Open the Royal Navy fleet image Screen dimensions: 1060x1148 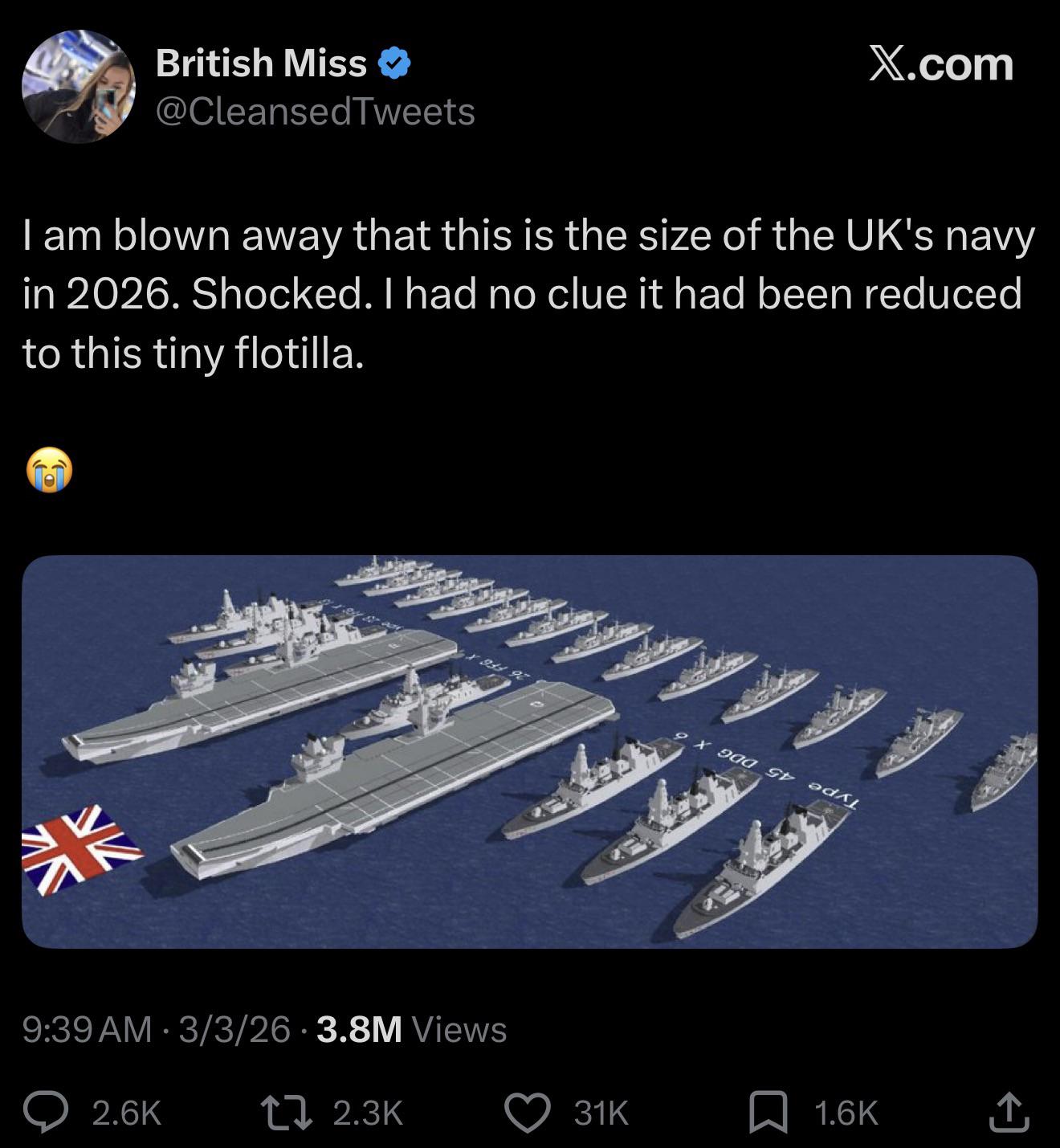[x=530, y=751]
